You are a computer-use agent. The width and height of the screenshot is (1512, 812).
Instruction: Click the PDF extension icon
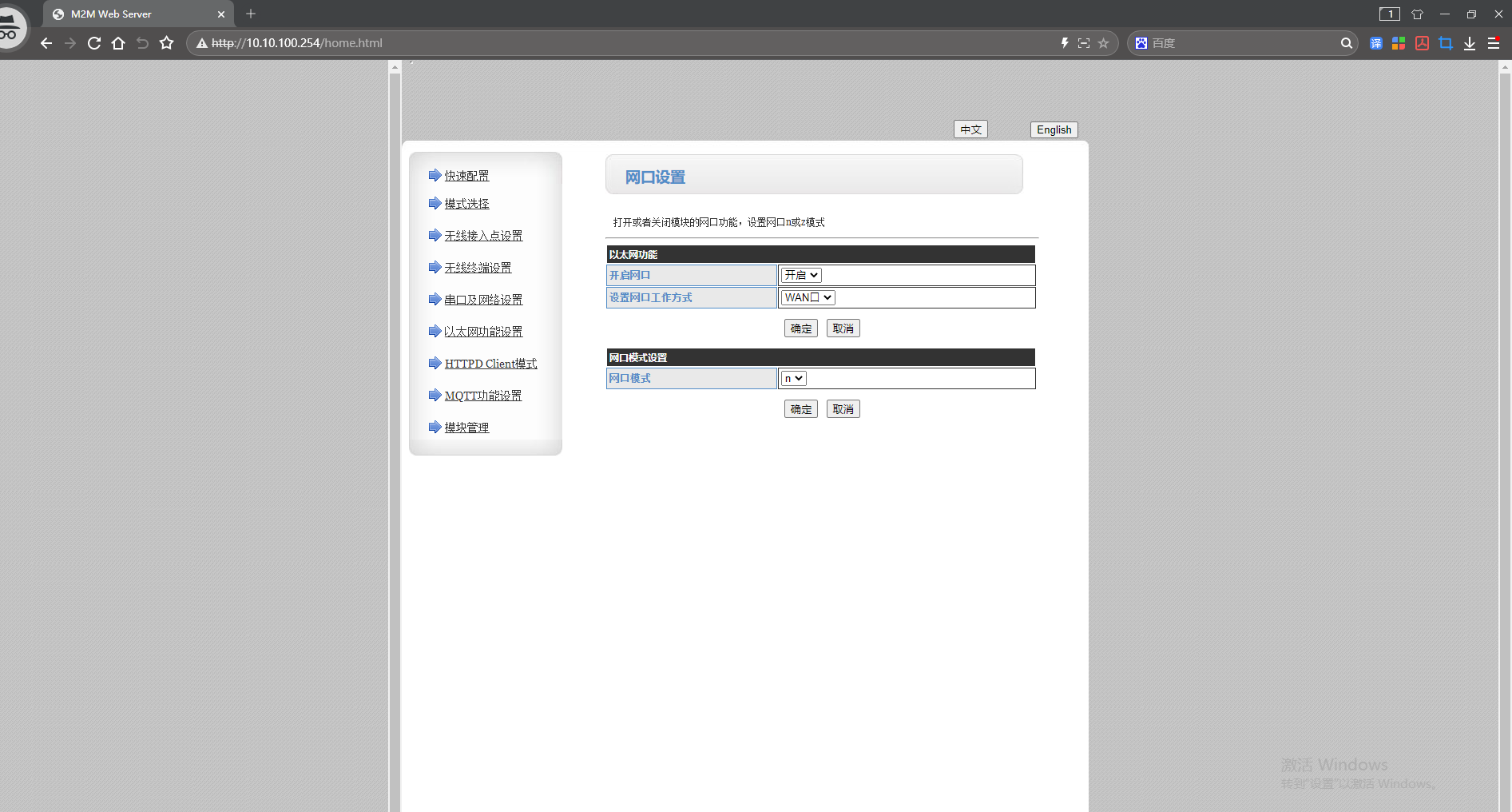point(1422,43)
